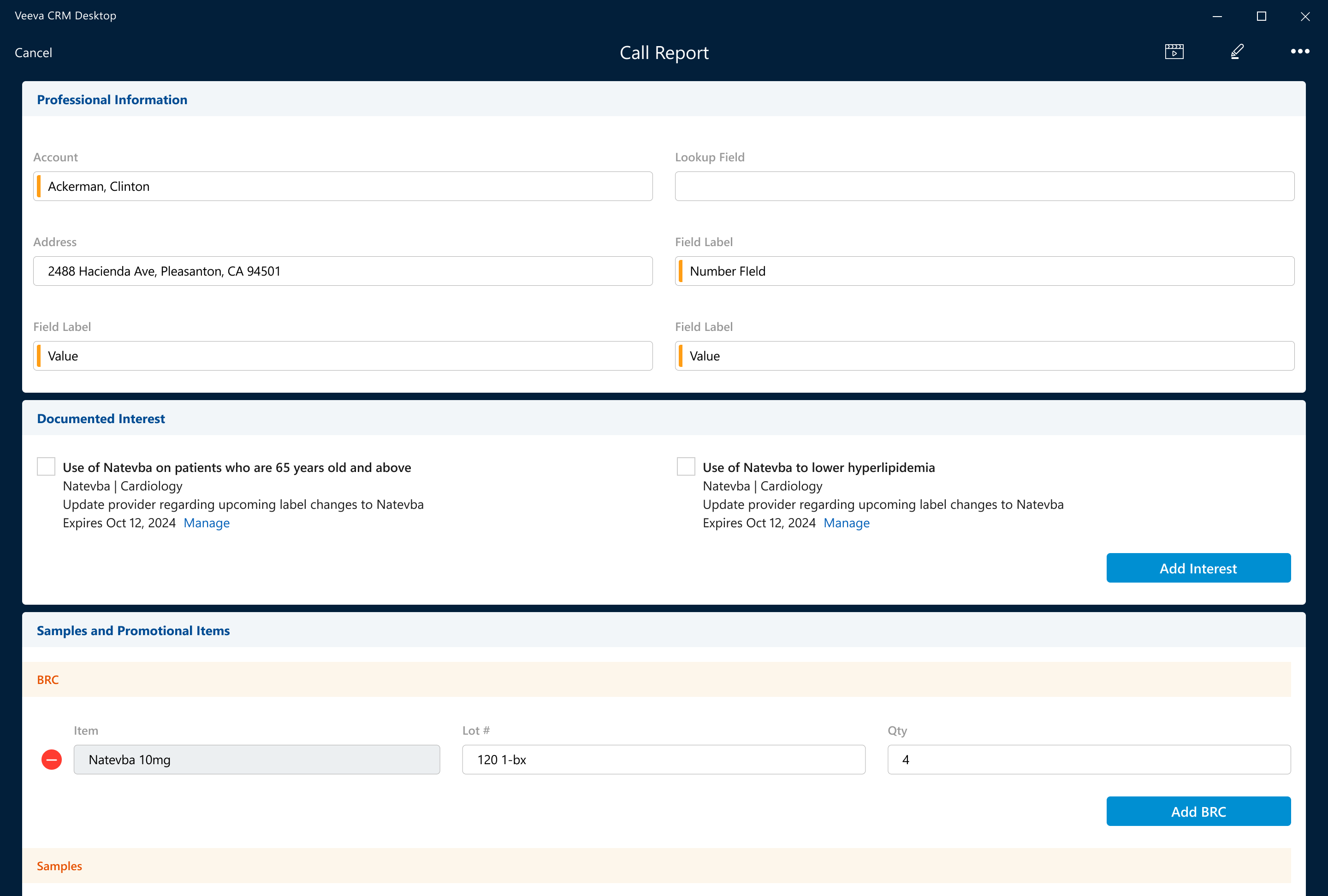The width and height of the screenshot is (1328, 896).
Task: Click the Account field with Ackerman, Clinton
Action: tap(343, 186)
